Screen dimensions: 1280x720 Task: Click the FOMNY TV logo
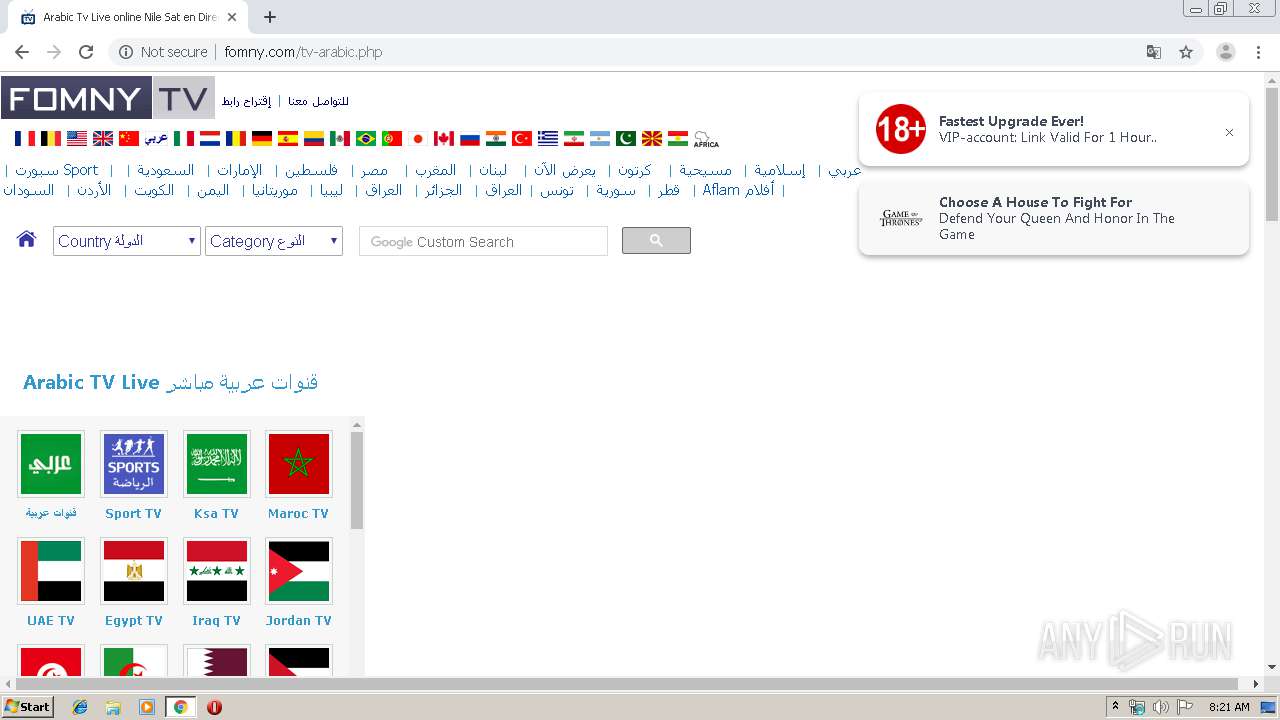[107, 98]
